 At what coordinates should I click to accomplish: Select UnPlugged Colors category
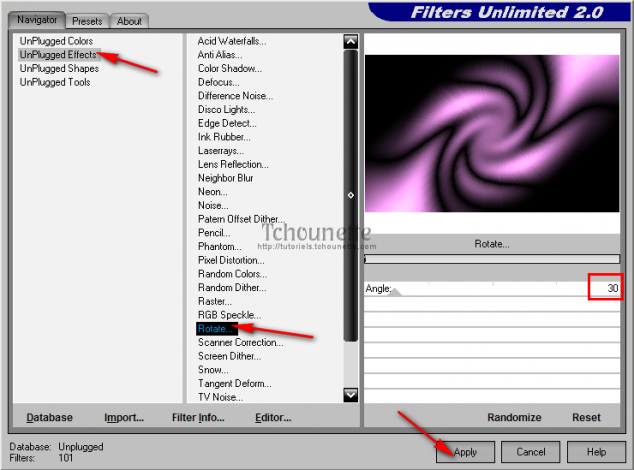[55, 41]
